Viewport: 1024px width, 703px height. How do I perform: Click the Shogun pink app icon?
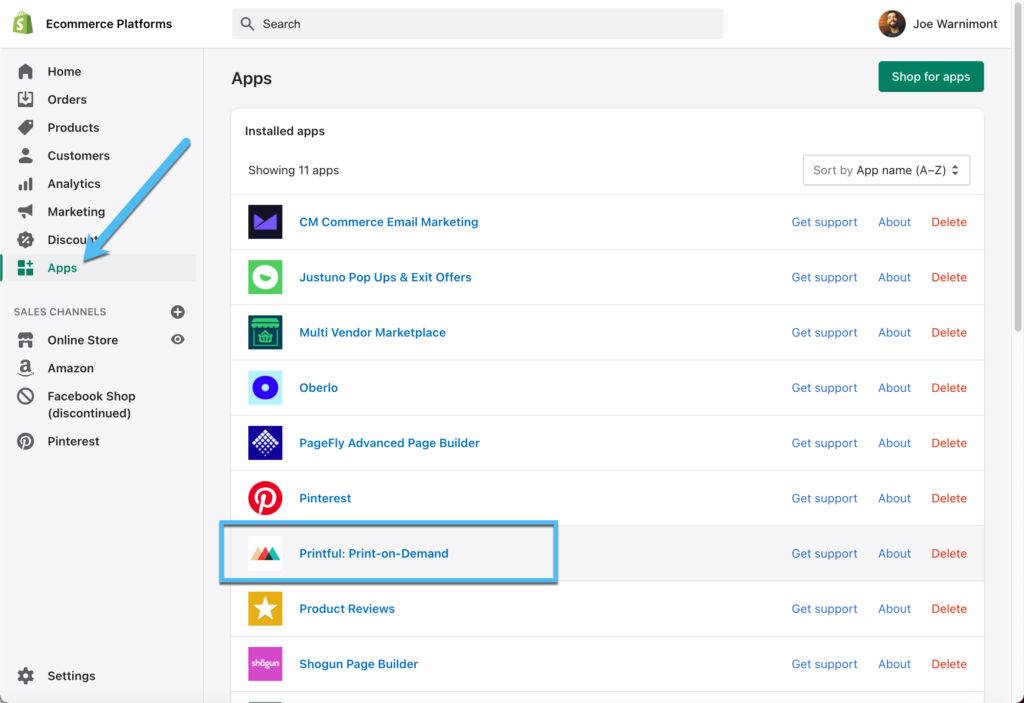[x=265, y=664]
